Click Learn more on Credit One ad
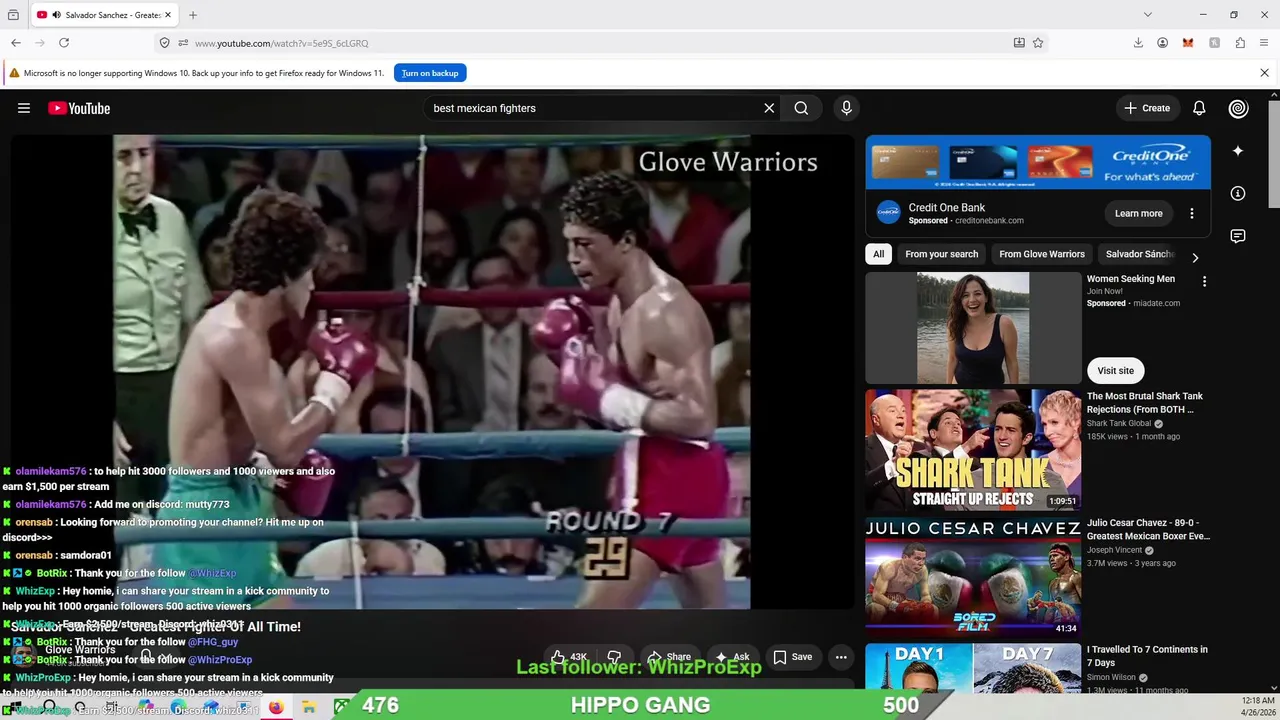The width and height of the screenshot is (1280, 720). coord(1139,213)
